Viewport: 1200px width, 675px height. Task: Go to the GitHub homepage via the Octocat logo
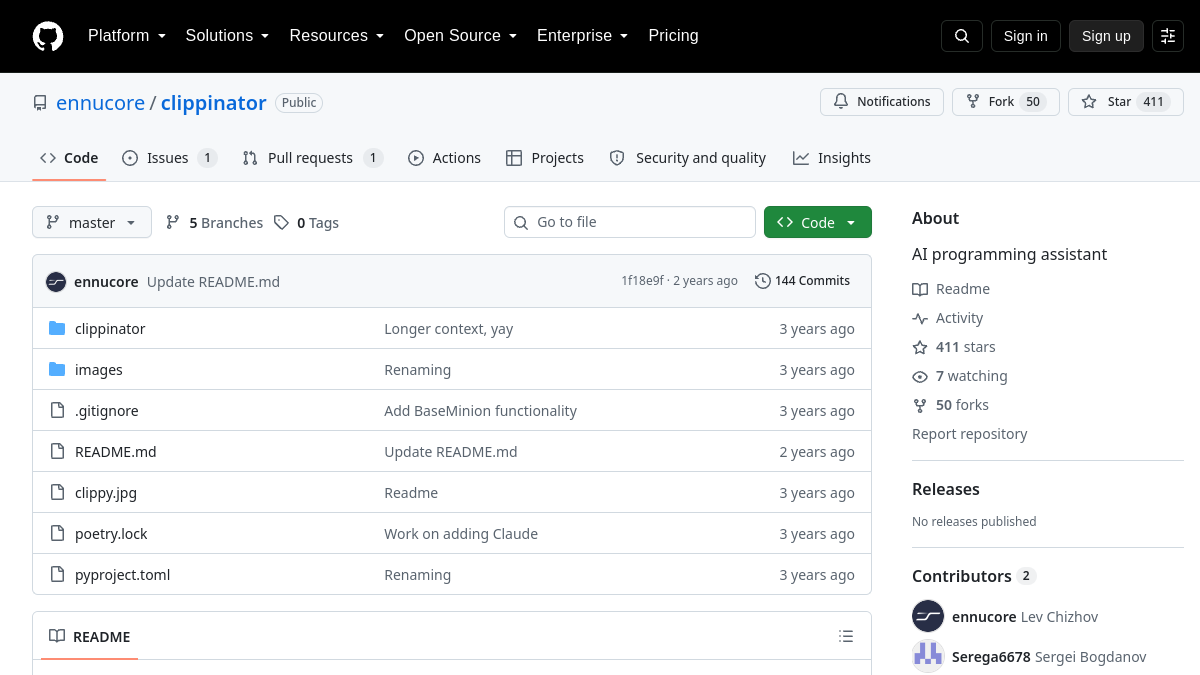(x=48, y=36)
